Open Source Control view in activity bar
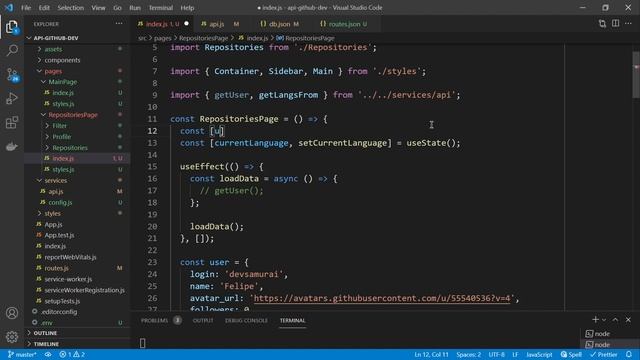 (12, 75)
